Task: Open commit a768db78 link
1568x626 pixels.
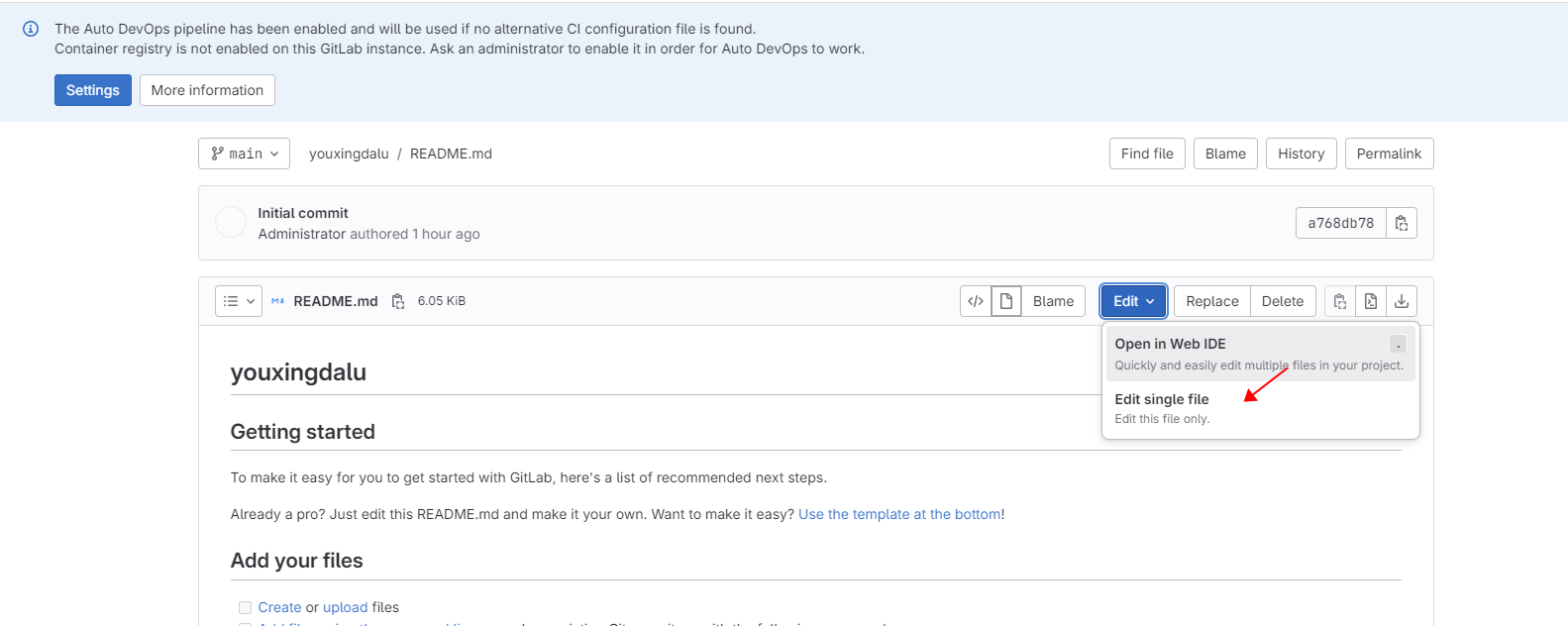Action: 1340,223
